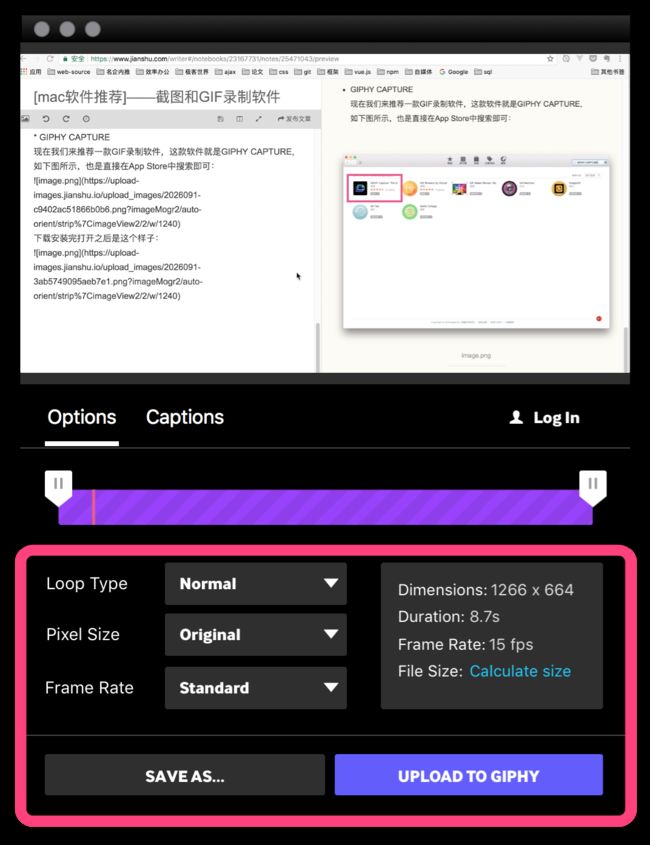Click the redo icon in previewed editor toolbar

click(x=66, y=119)
